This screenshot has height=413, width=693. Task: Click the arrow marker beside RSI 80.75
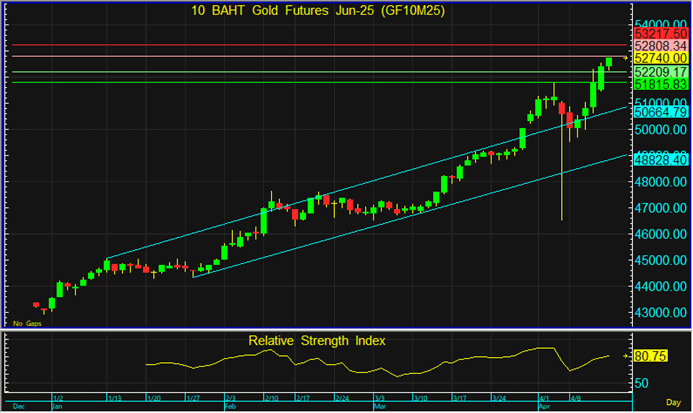point(627,355)
